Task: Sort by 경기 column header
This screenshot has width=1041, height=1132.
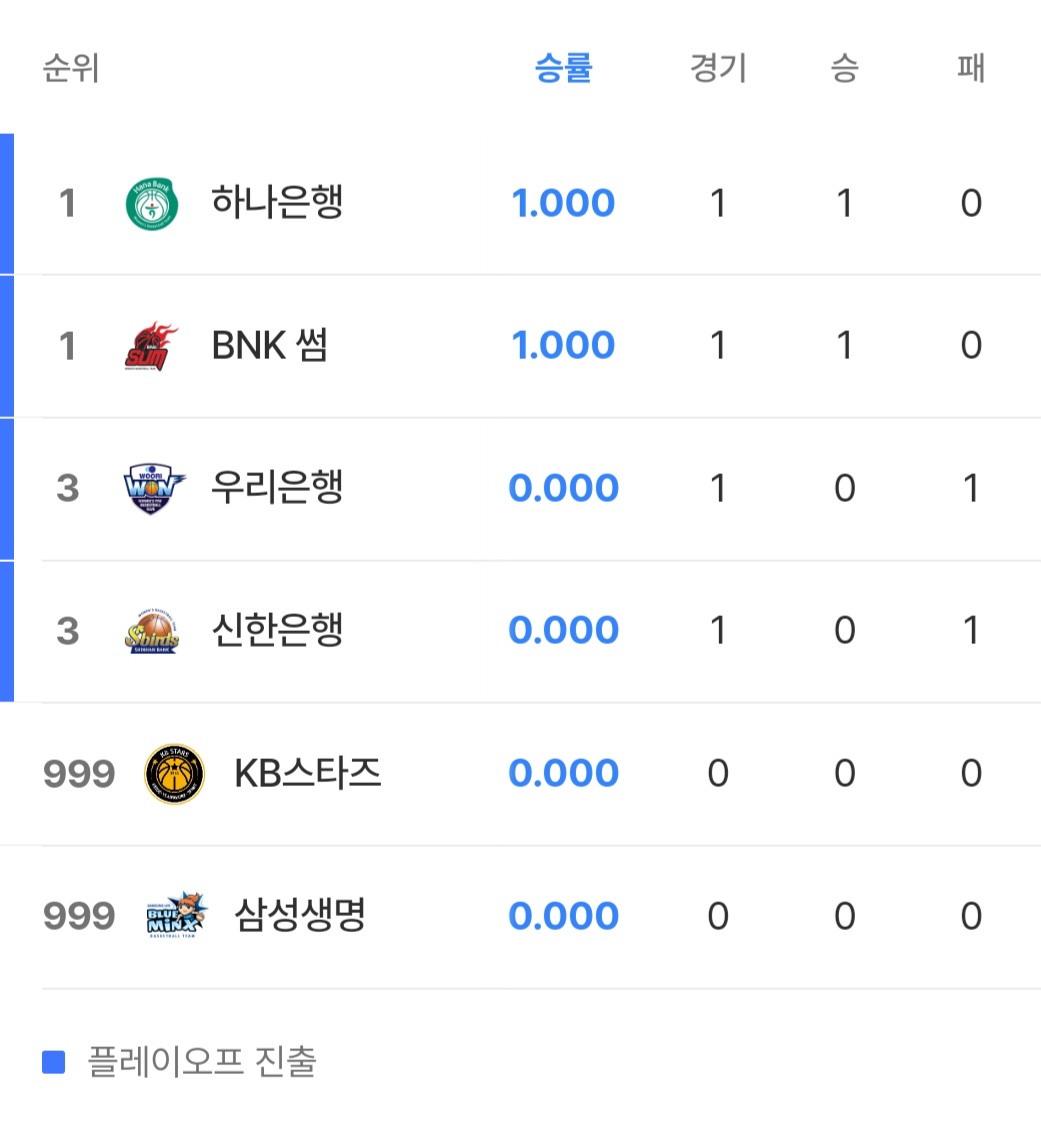Action: point(718,69)
